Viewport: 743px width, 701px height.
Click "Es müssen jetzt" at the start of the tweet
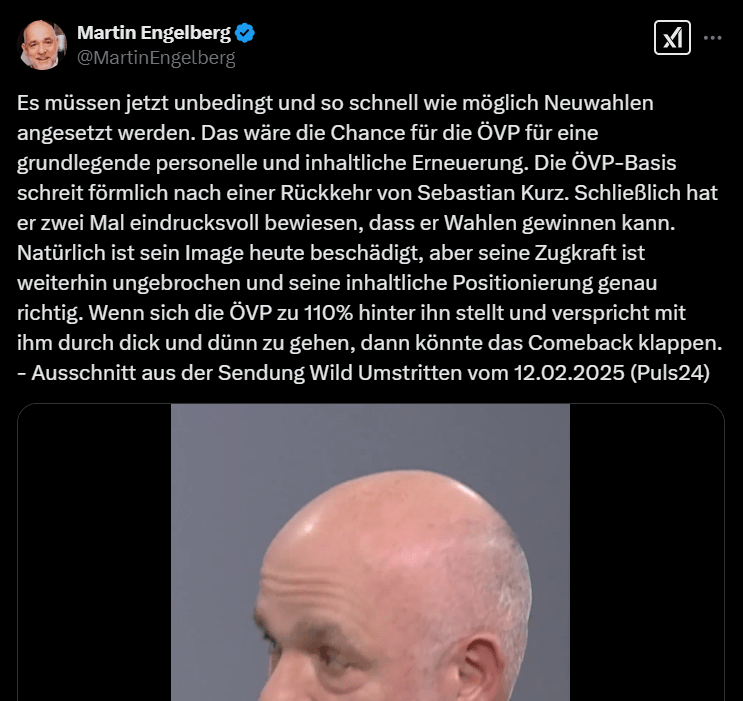[93, 103]
